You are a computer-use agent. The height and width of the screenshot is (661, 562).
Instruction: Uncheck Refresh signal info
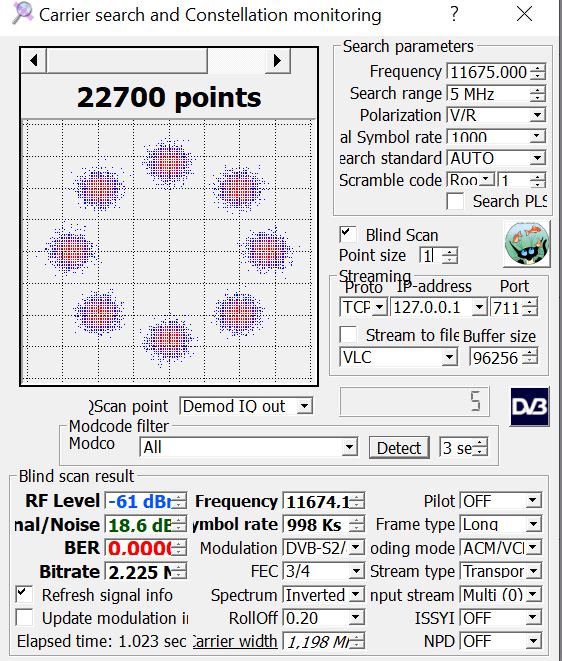coord(24,594)
